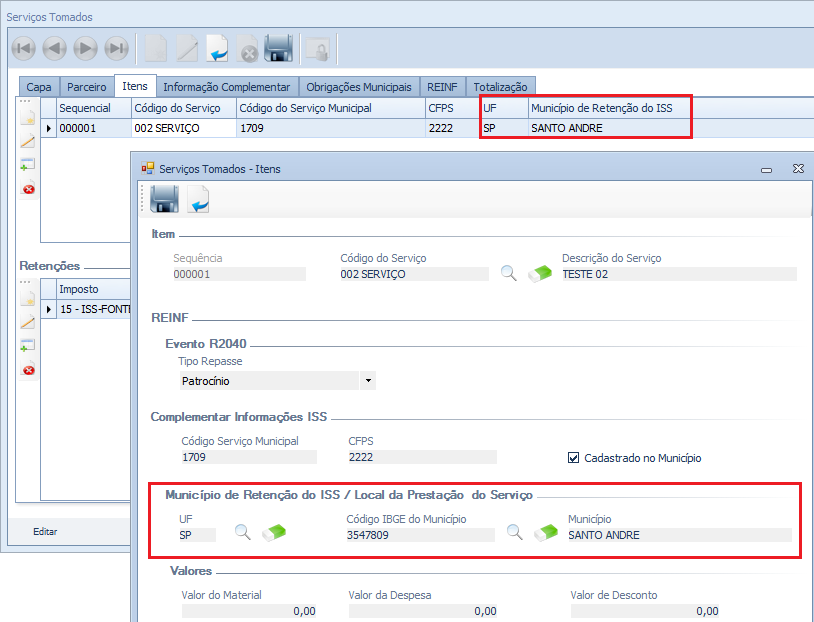
Task: Open Obrigações Municipais tab
Action: point(359,87)
